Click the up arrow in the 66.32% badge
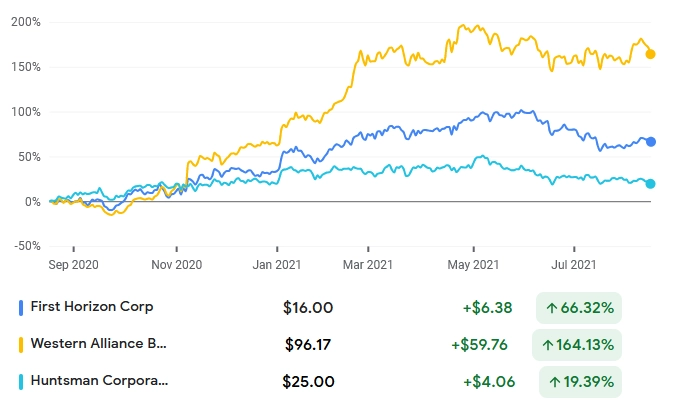This screenshot has width=673, height=404. coord(548,307)
